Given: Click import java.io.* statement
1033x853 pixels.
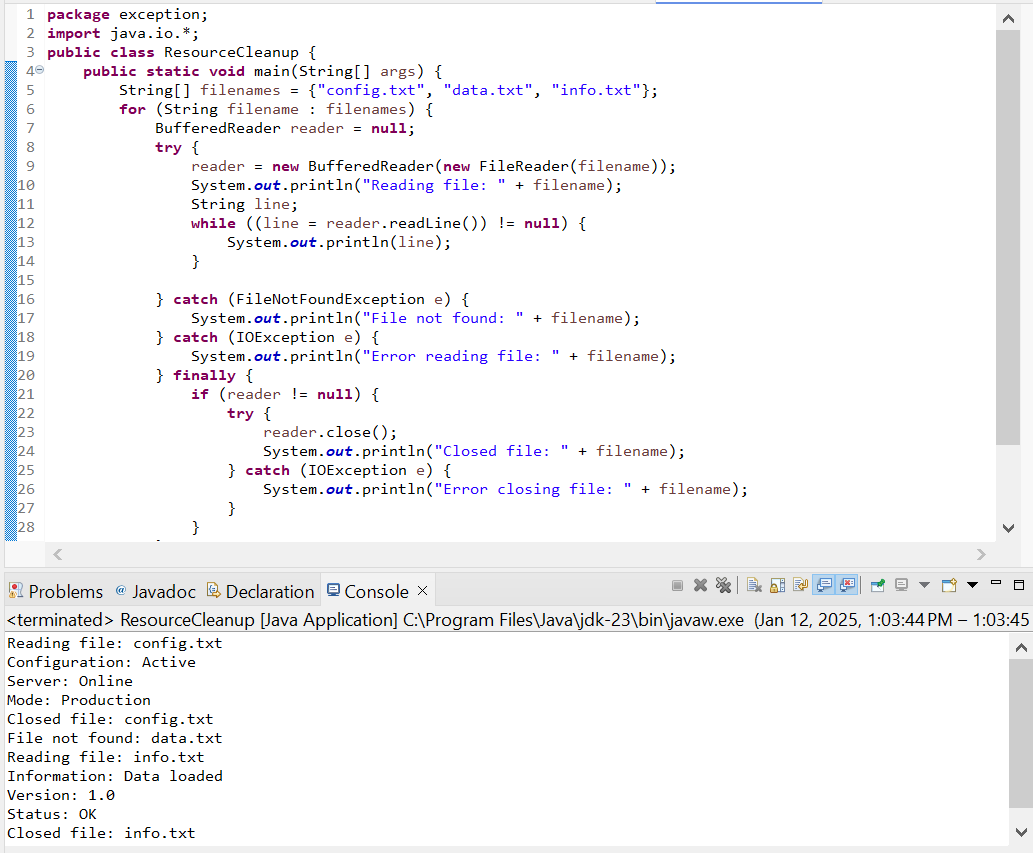Looking at the screenshot, I should point(123,33).
